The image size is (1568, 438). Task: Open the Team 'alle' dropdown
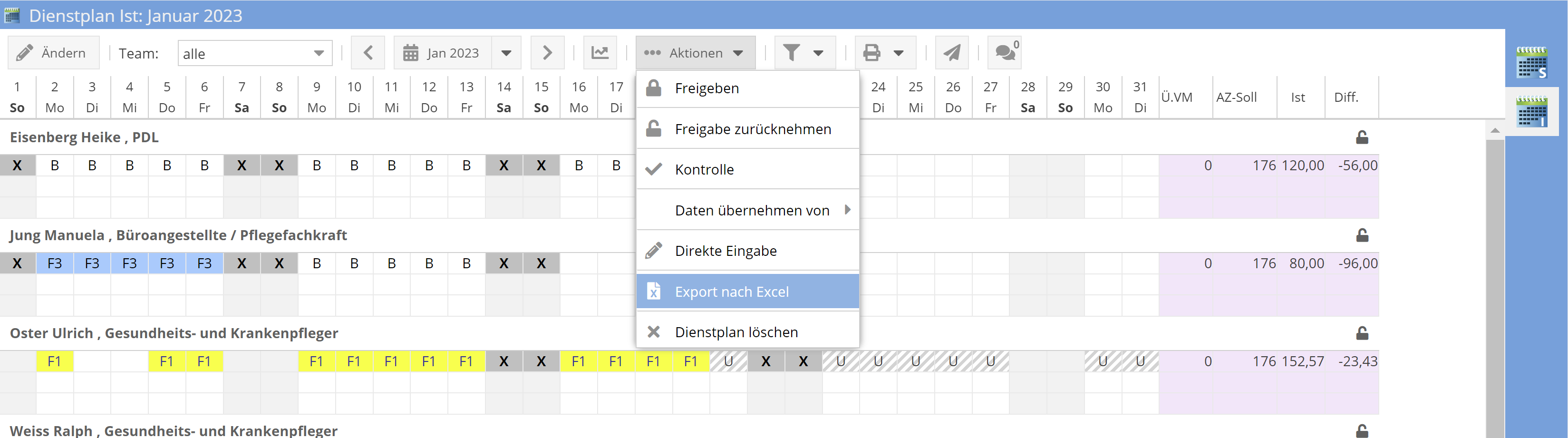(254, 53)
